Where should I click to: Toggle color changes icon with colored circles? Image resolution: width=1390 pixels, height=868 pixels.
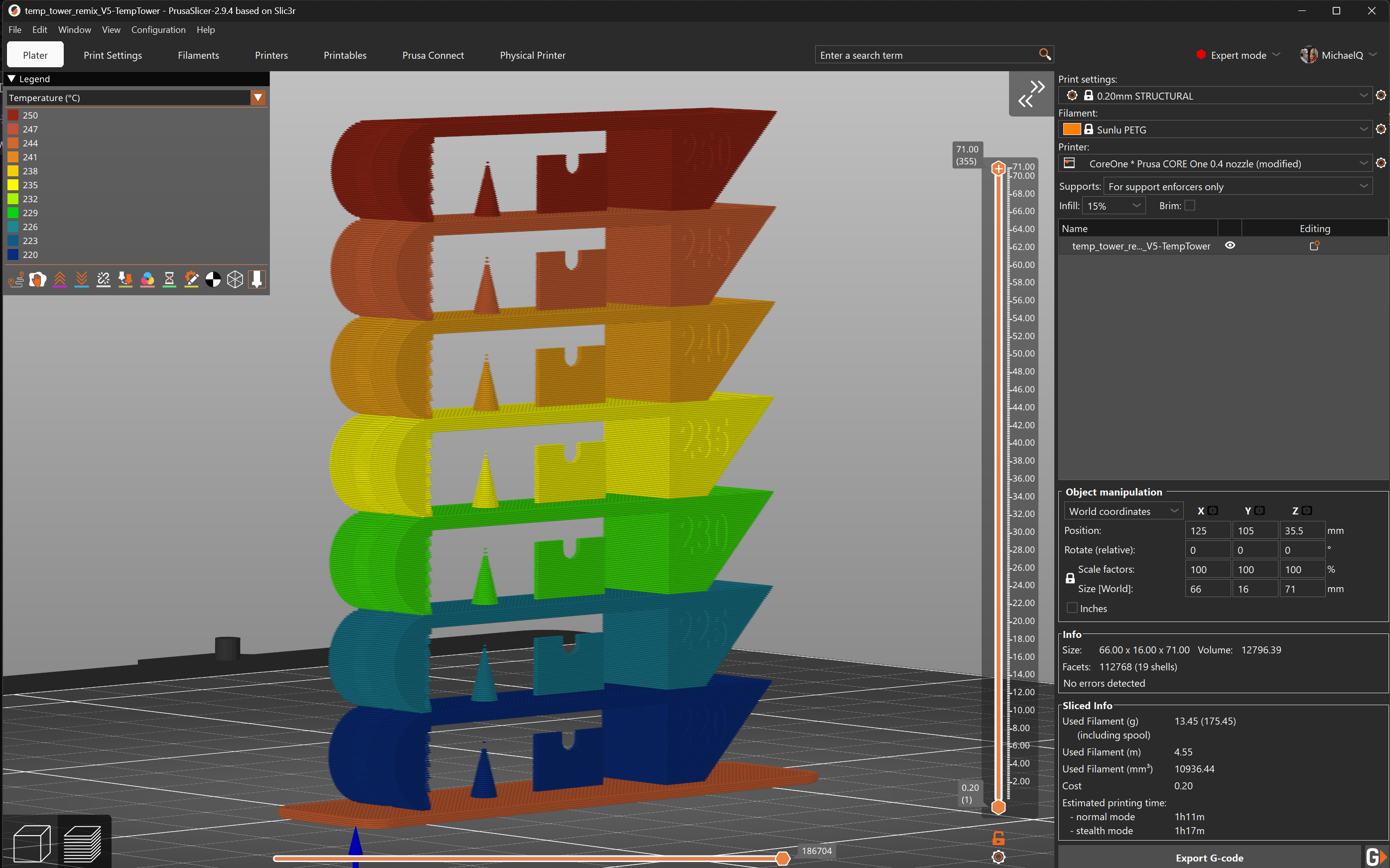coord(147,279)
